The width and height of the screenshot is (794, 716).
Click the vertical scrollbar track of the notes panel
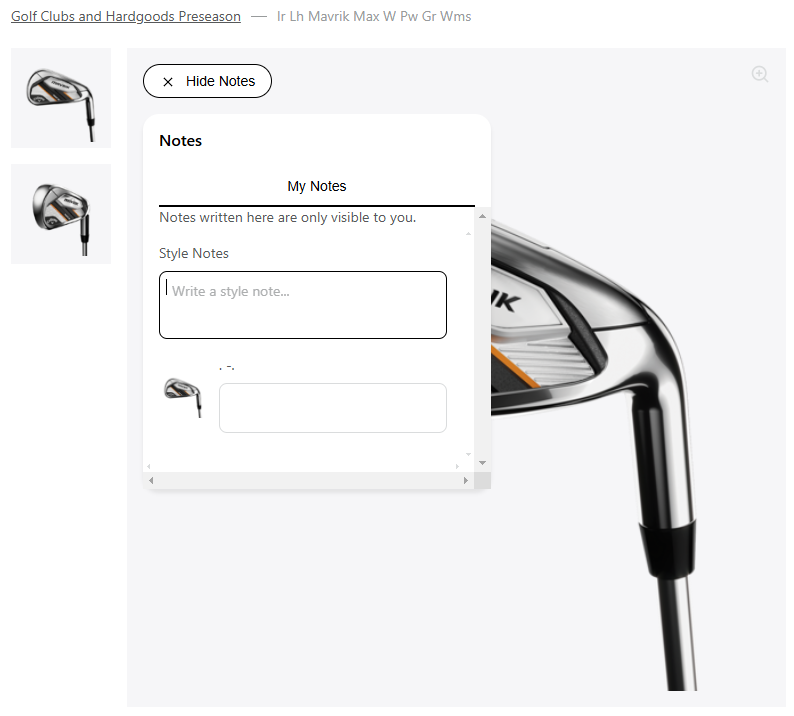(482, 339)
